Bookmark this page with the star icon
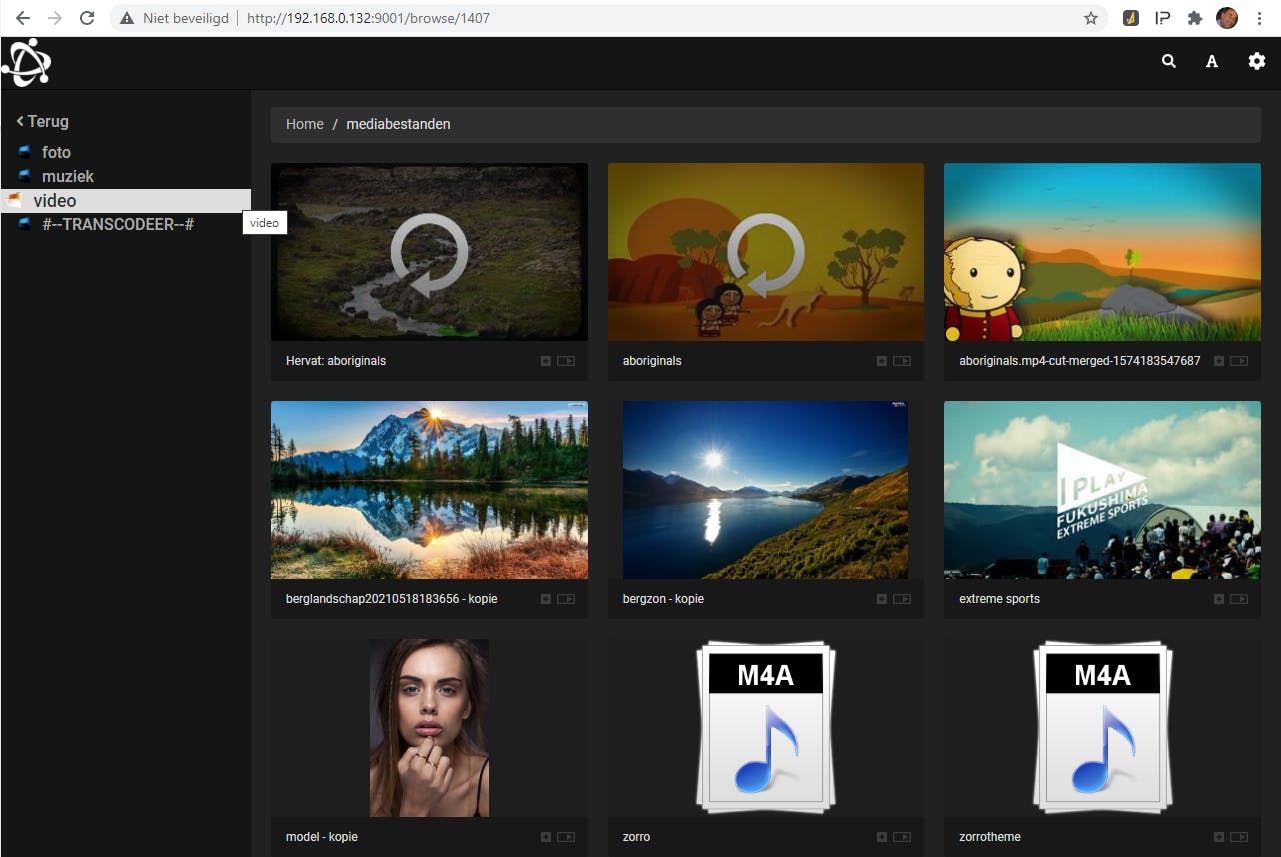 tap(1091, 18)
